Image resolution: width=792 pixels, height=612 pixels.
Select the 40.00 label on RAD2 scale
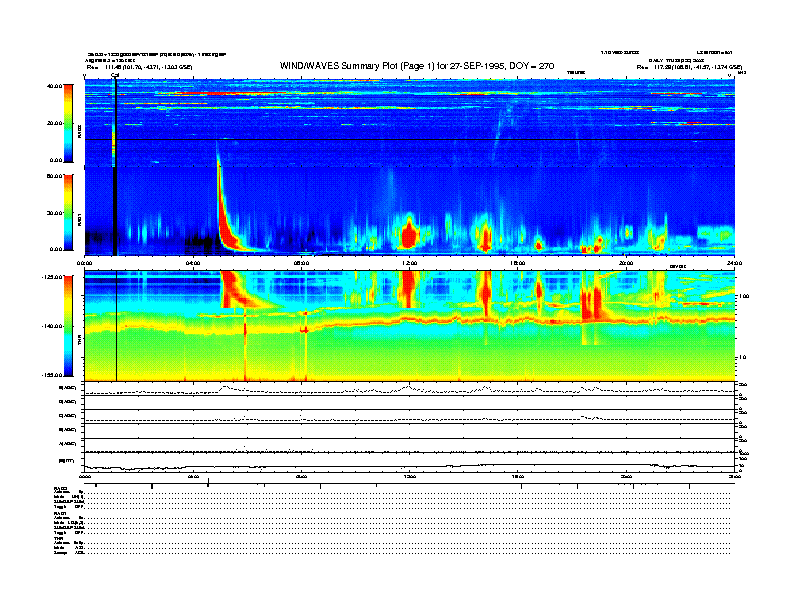(55, 86)
